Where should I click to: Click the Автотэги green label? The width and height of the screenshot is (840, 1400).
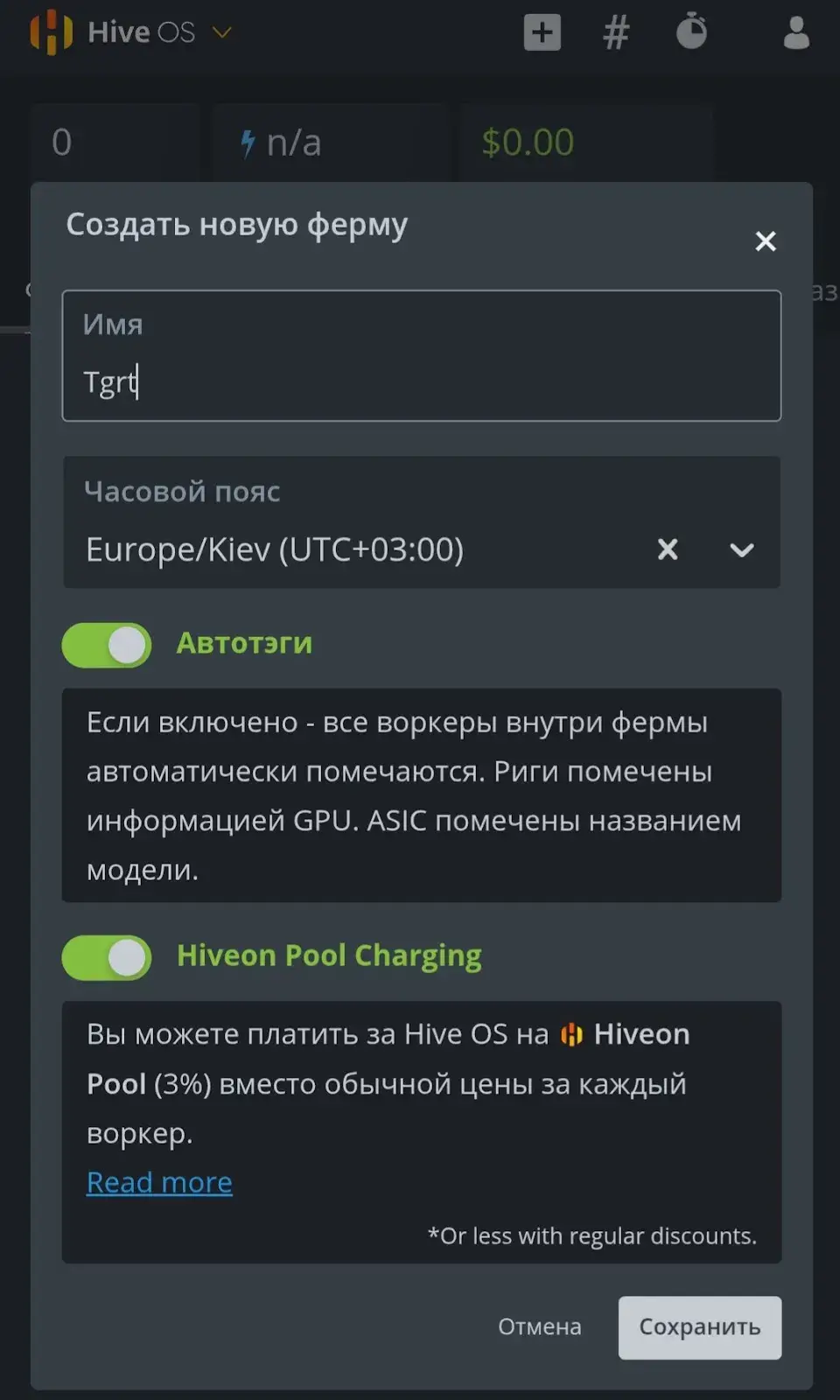point(244,643)
